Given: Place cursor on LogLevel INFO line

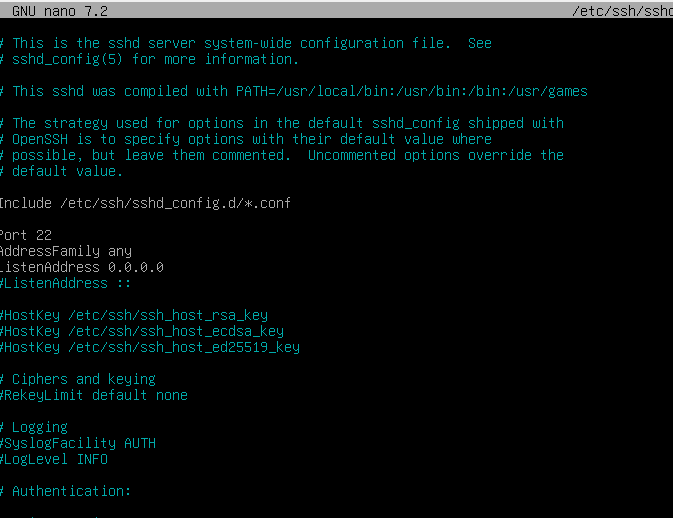Looking at the screenshot, I should coord(53,459).
